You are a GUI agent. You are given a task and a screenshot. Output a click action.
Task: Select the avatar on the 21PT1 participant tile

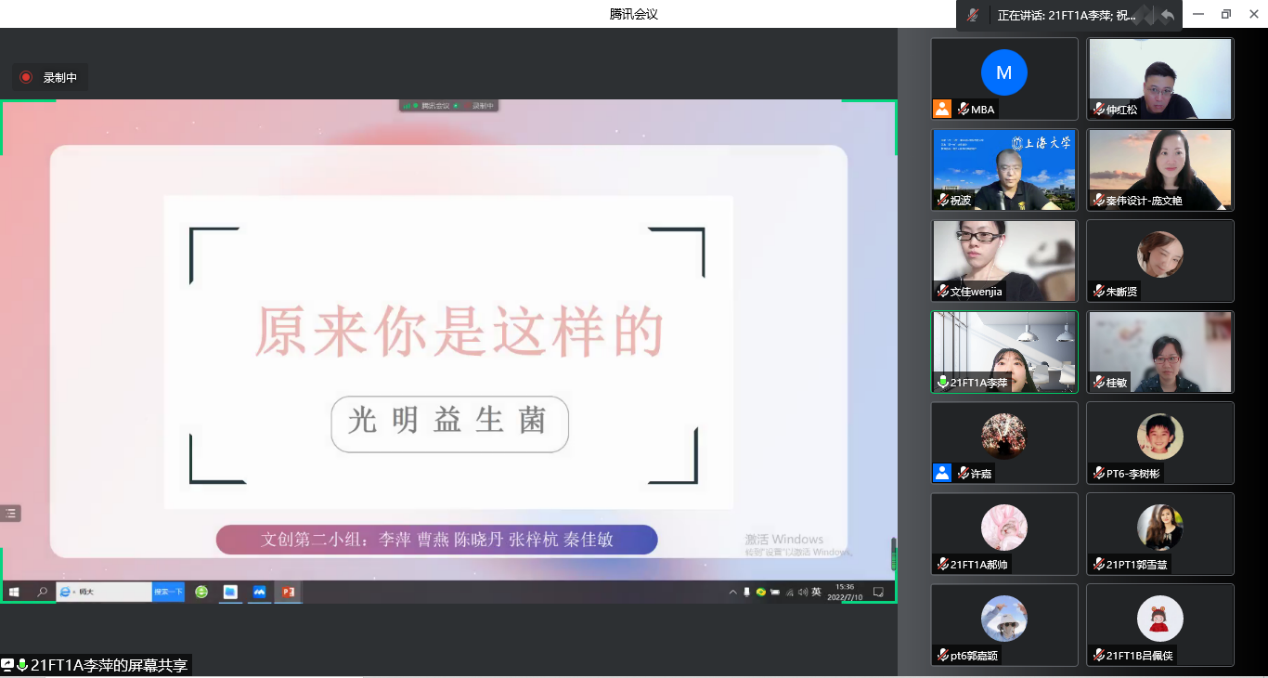(x=1160, y=527)
